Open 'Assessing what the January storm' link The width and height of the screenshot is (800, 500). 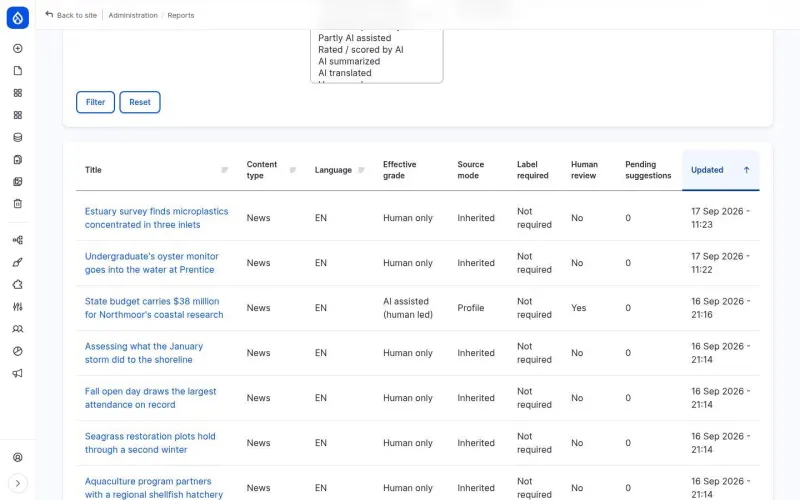point(144,353)
